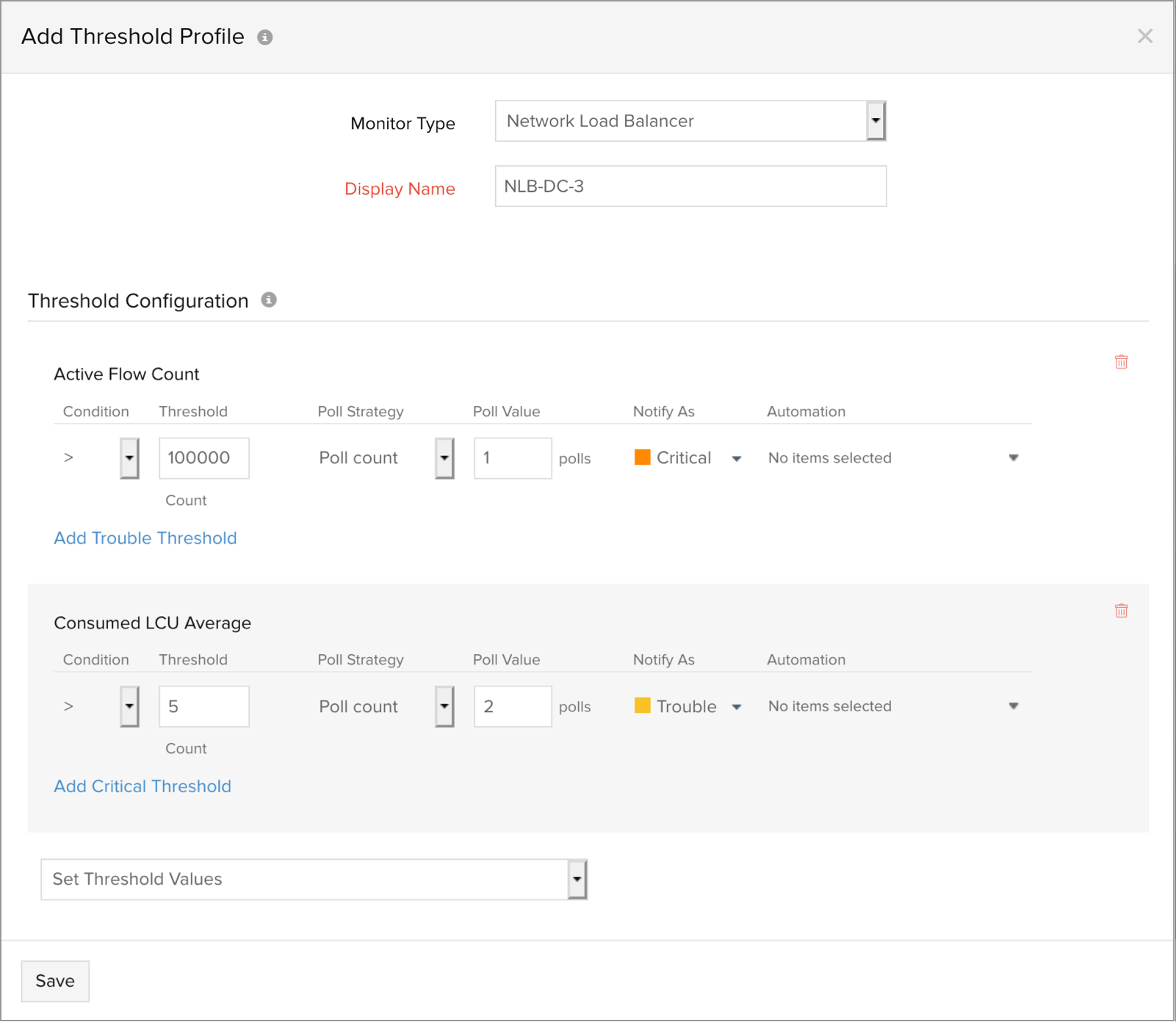Image resolution: width=1176 pixels, height=1022 pixels.
Task: Click Add Trouble Threshold link
Action: pyautogui.click(x=145, y=538)
